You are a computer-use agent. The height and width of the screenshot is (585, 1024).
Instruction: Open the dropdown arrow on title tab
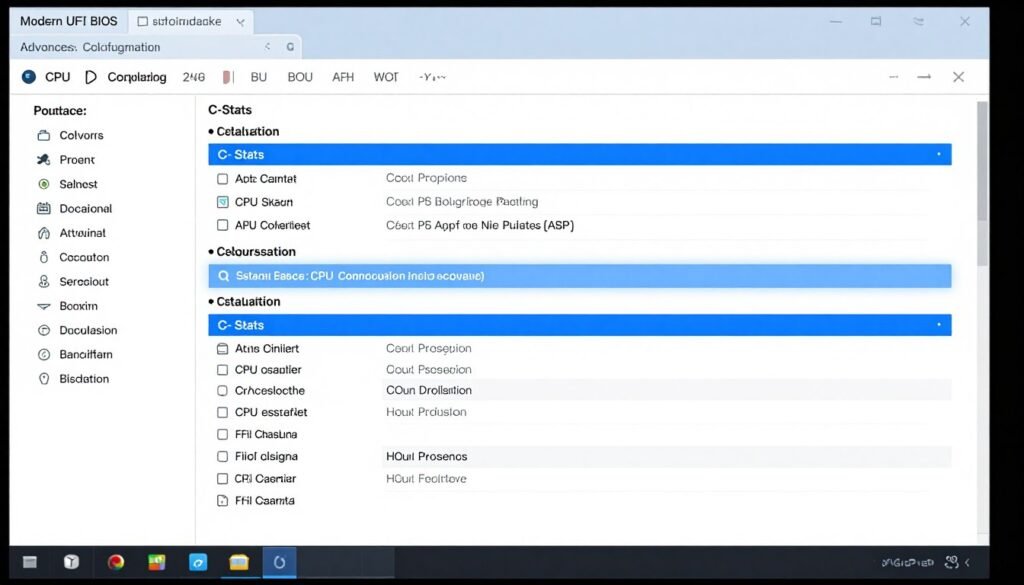point(239,21)
